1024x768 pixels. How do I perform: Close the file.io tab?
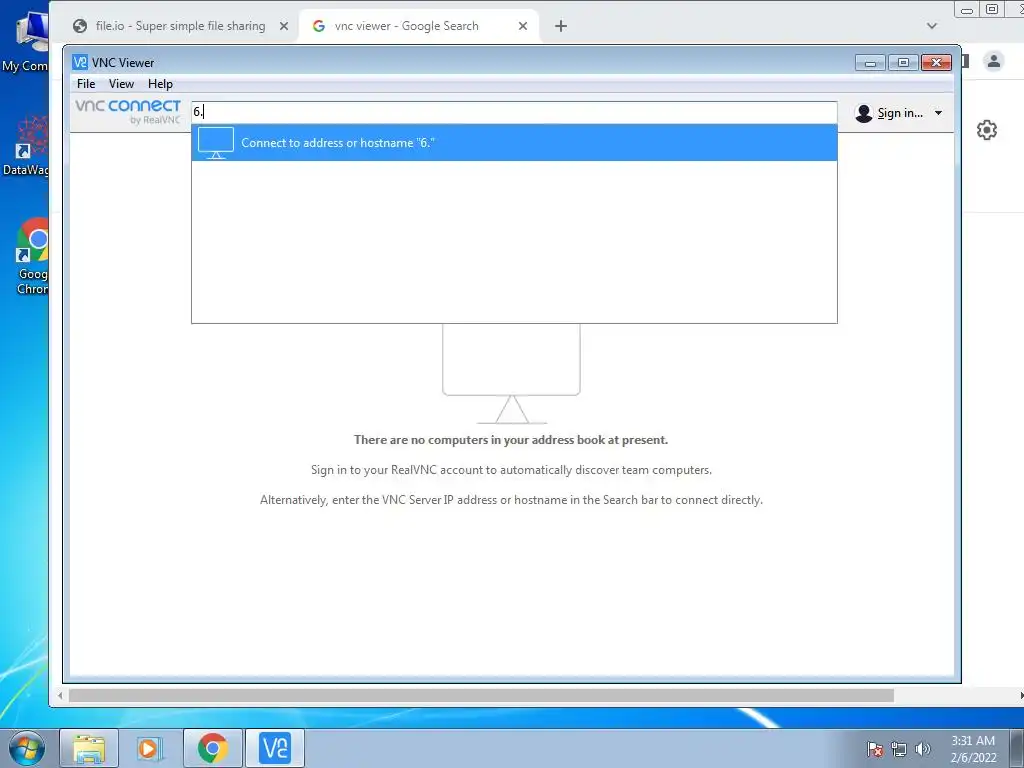point(283,26)
